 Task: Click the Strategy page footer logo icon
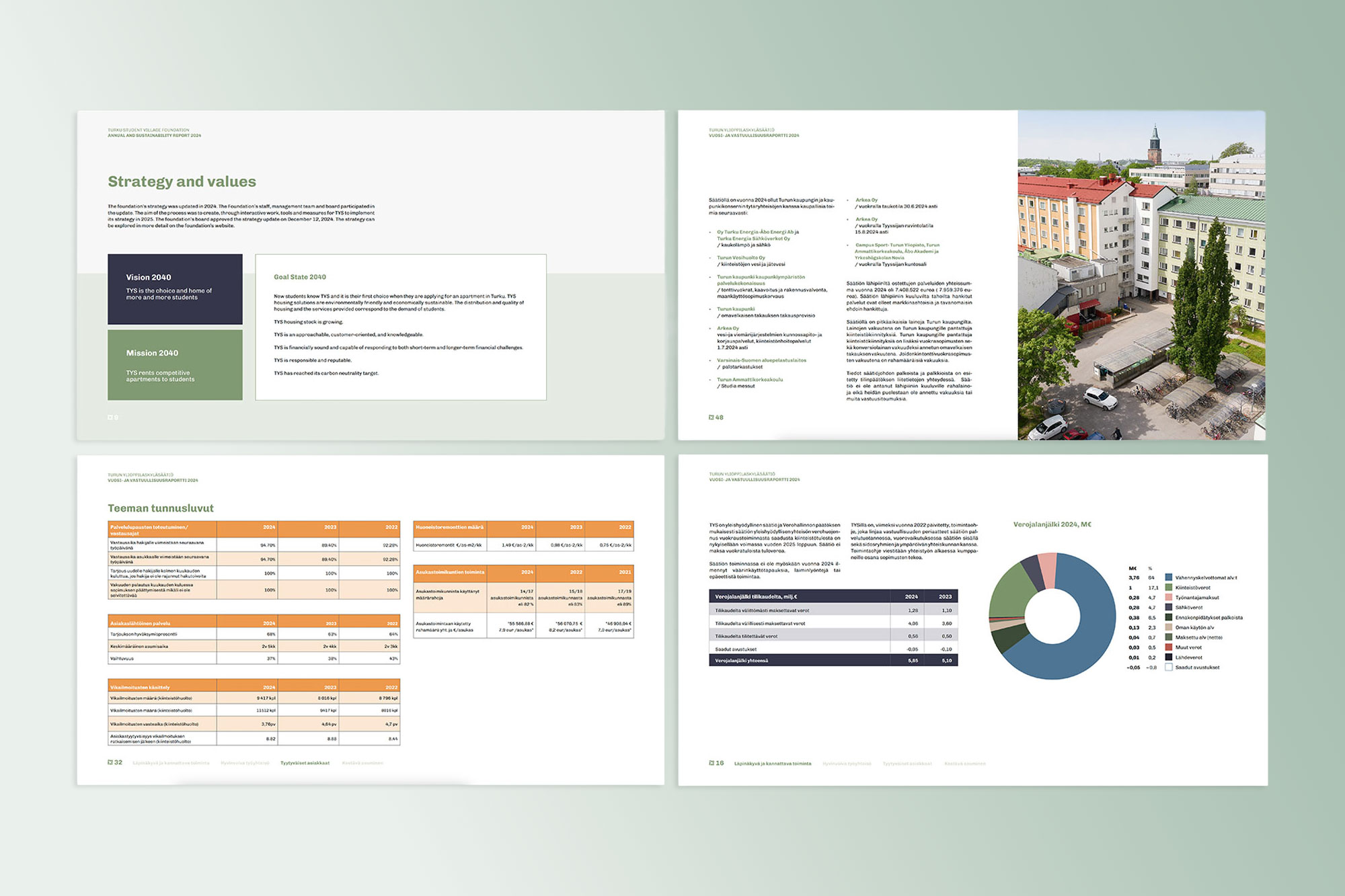110,417
